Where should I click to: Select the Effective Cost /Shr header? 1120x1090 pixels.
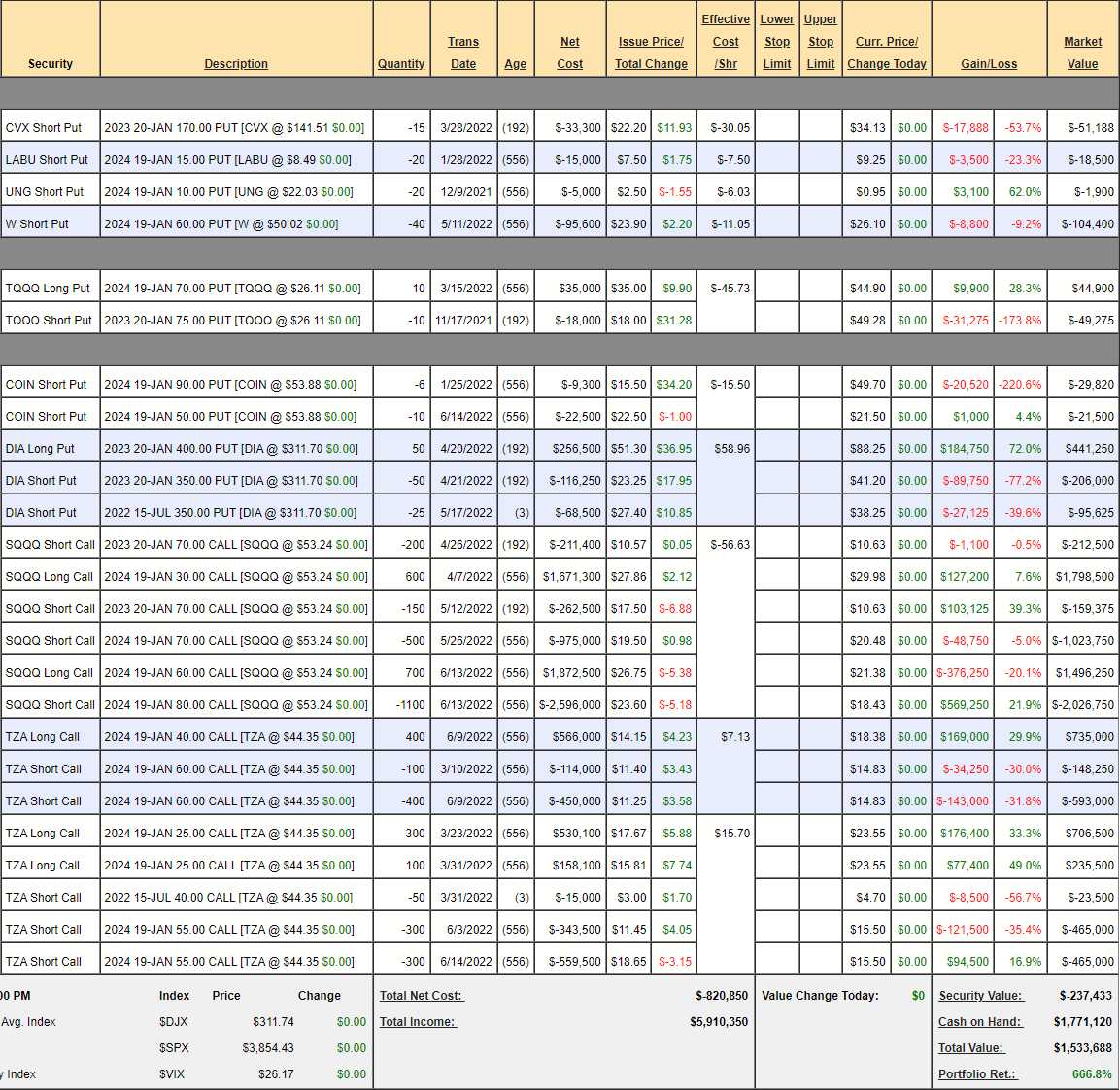click(726, 42)
